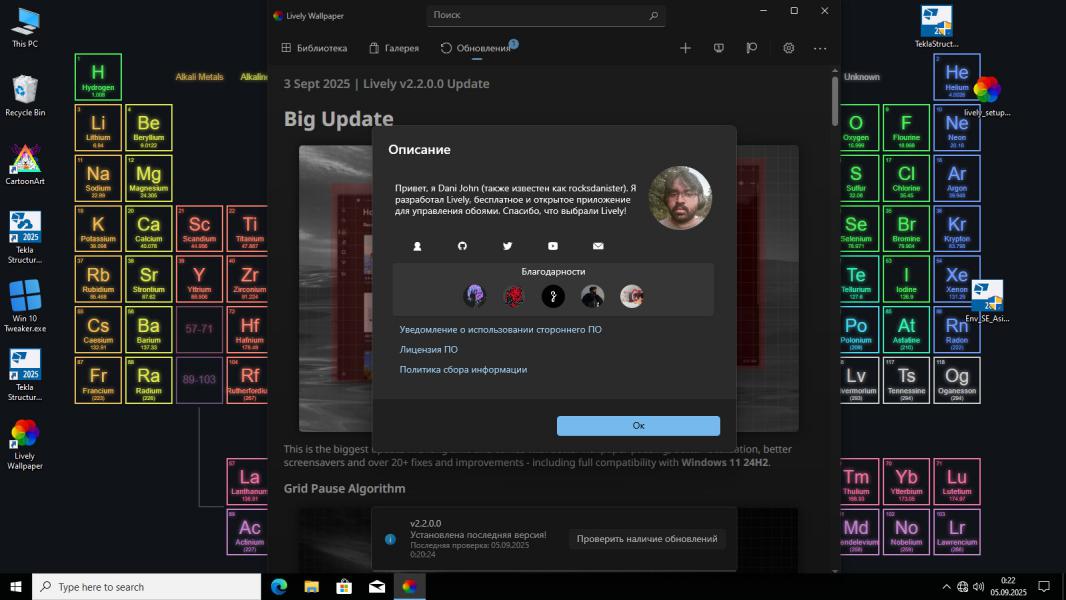Image resolution: width=1066 pixels, height=600 pixels.
Task: Click the Twitter bird icon
Action: point(507,246)
